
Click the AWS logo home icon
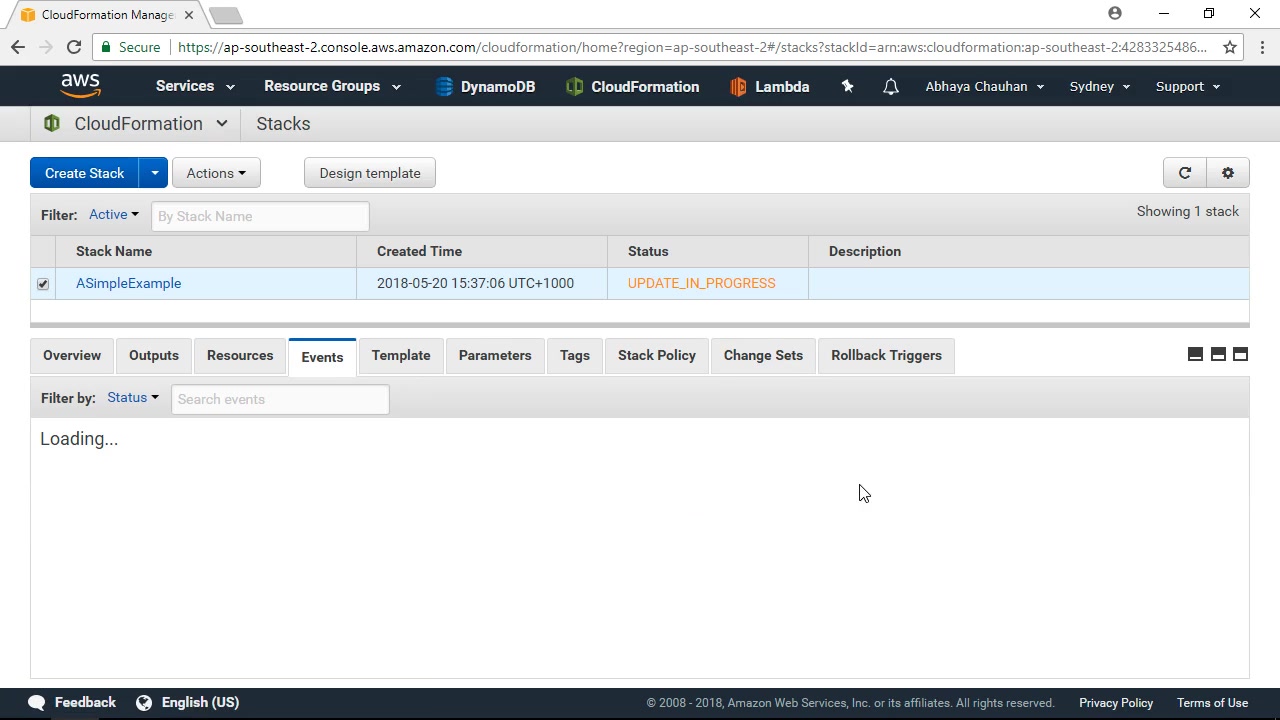coord(80,86)
